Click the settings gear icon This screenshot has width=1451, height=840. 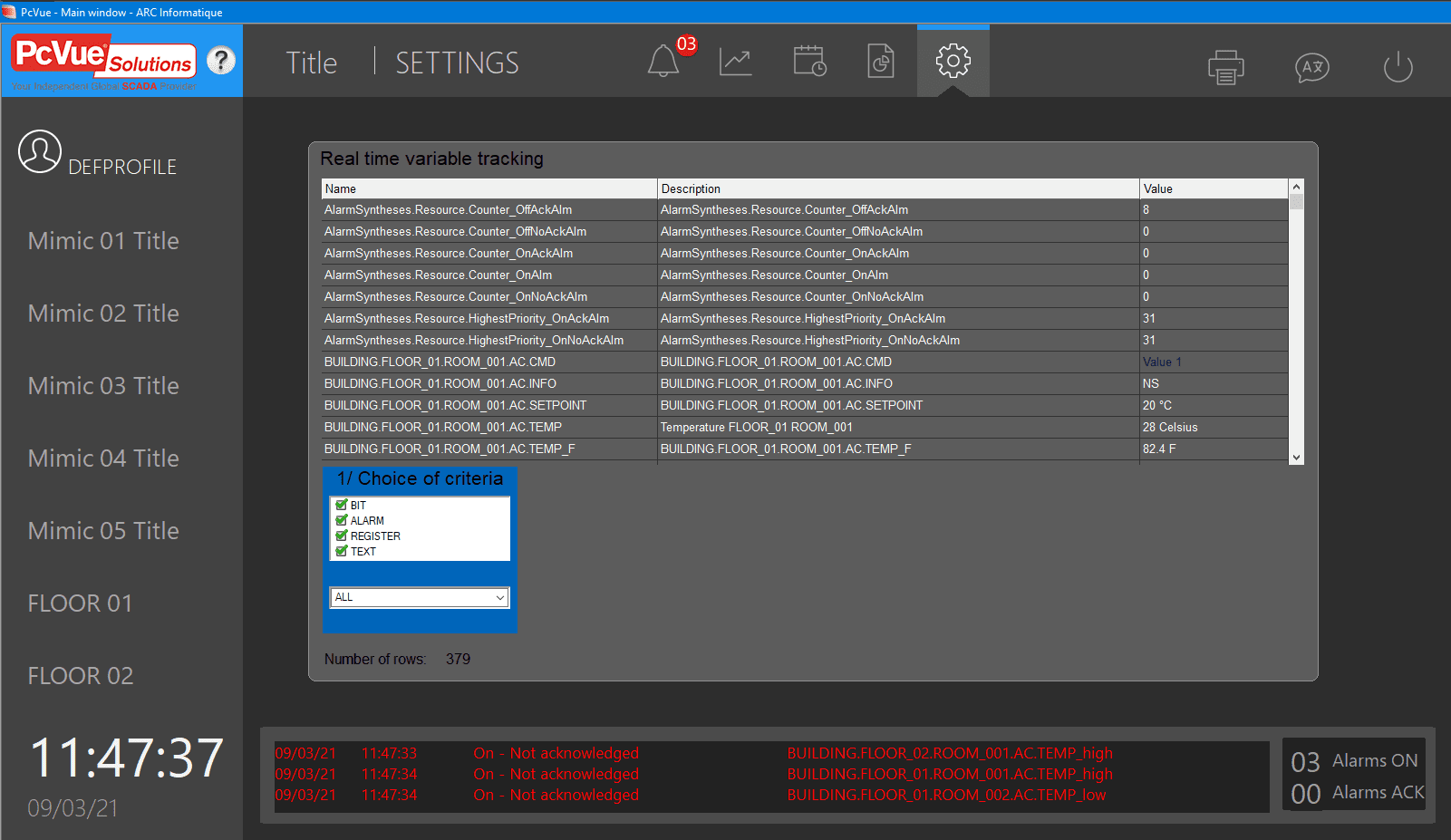click(x=953, y=62)
